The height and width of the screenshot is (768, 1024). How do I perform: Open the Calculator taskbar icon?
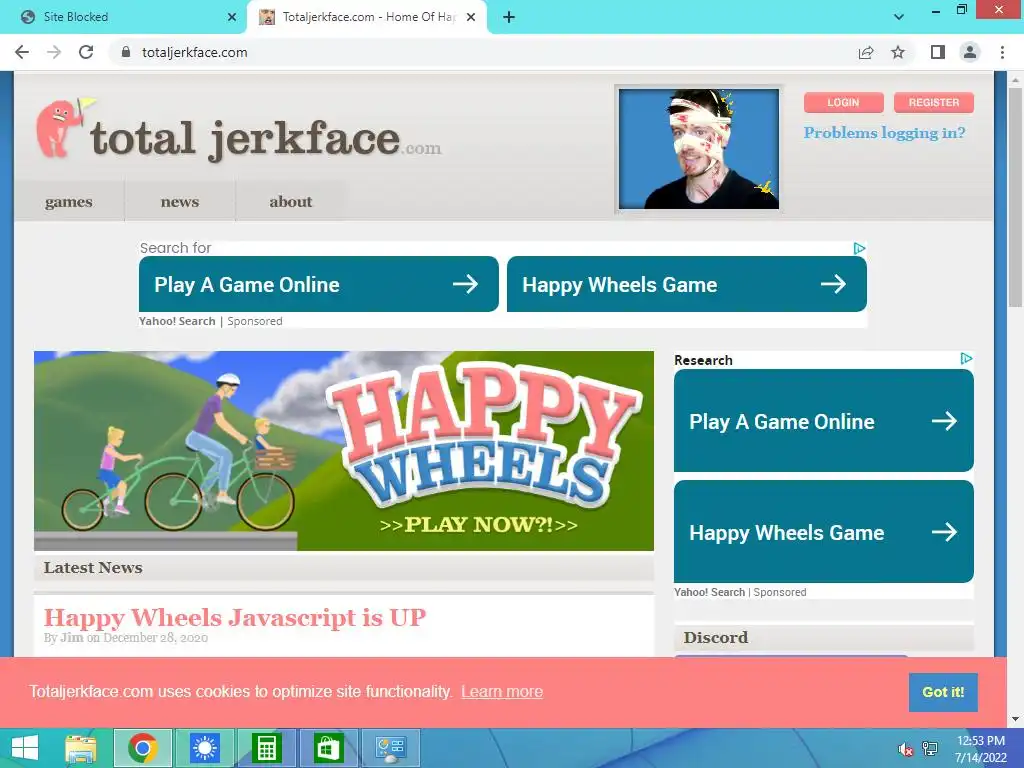266,748
